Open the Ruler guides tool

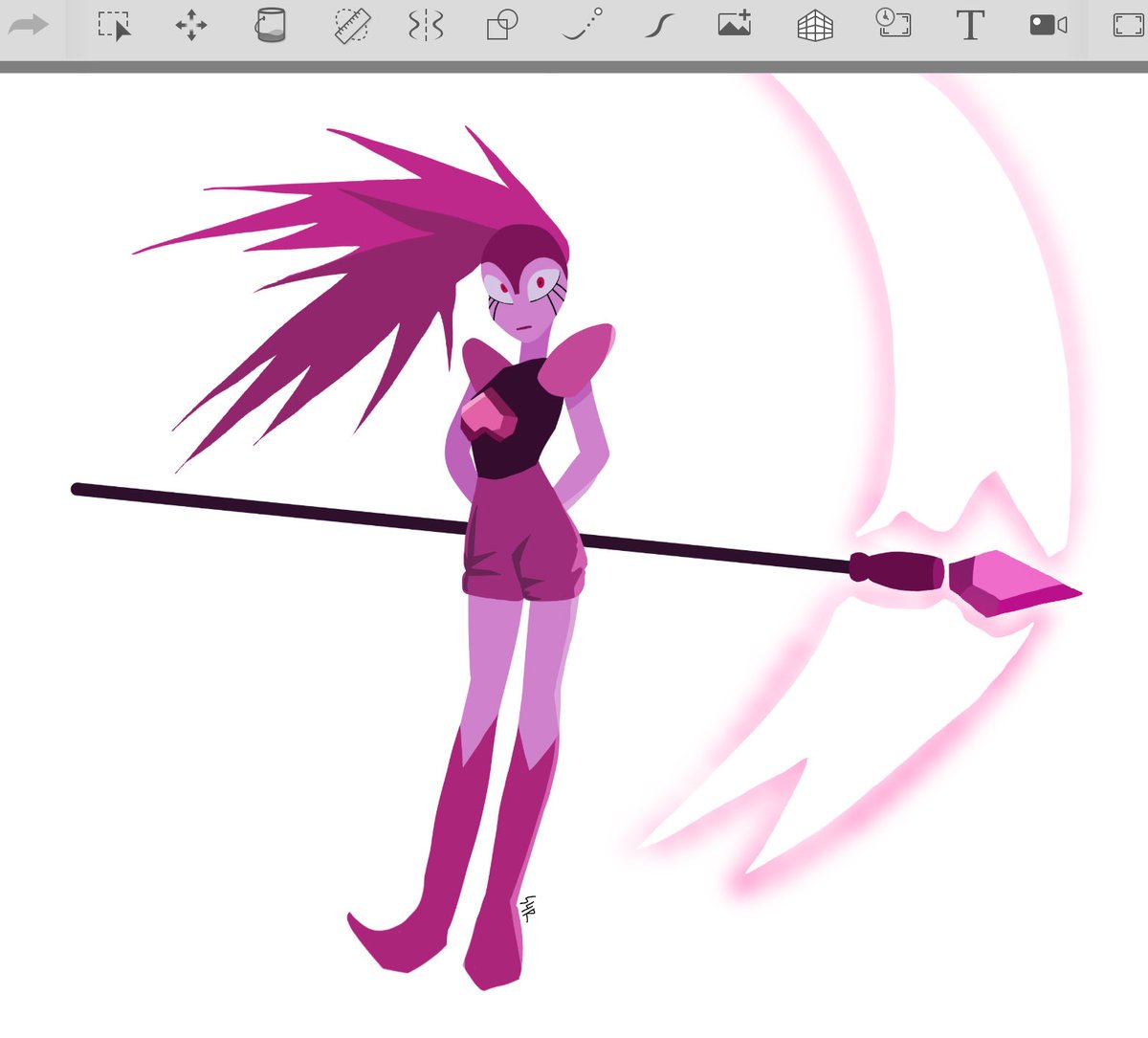351,25
